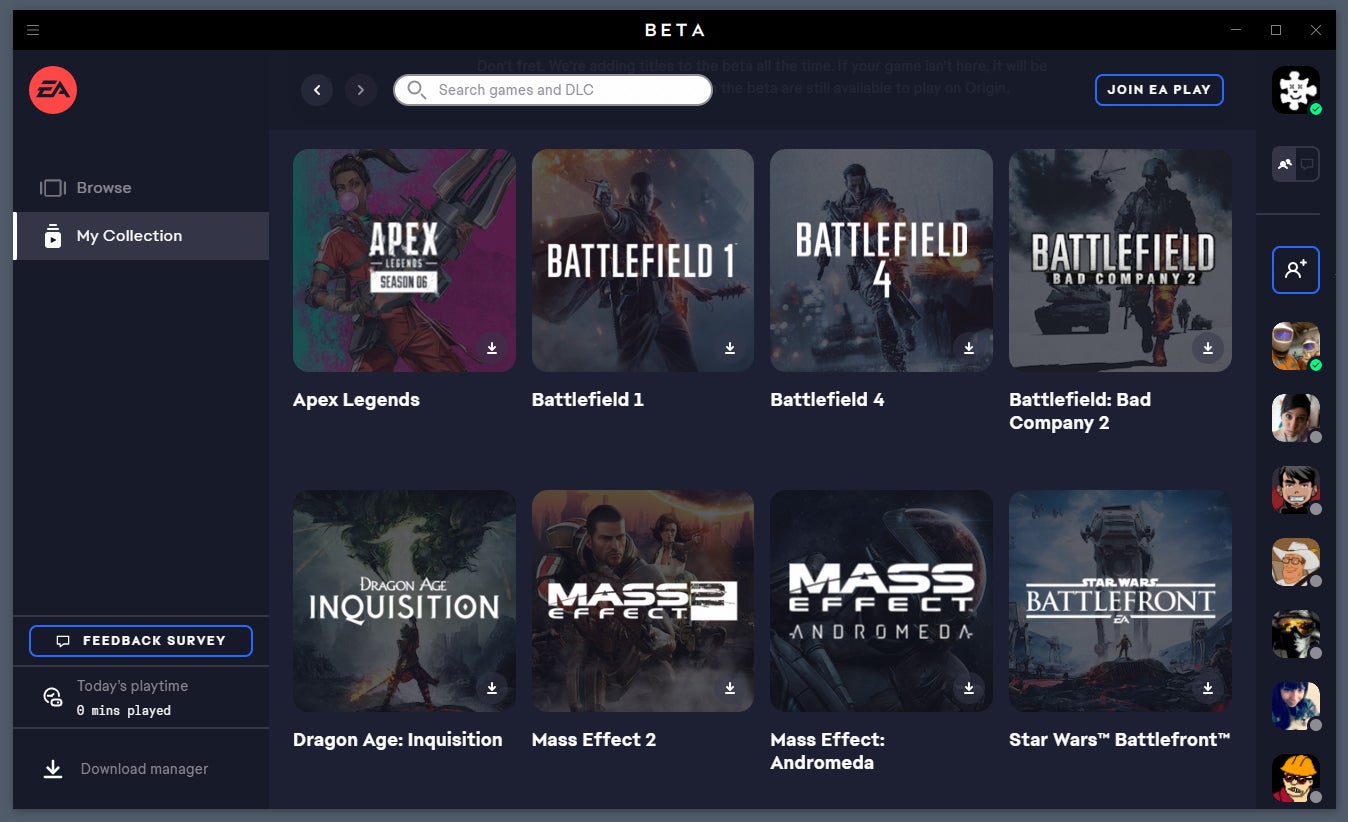Viewport: 1348px width, 822px height.
Task: Click the Join EA Play button
Action: [1158, 90]
